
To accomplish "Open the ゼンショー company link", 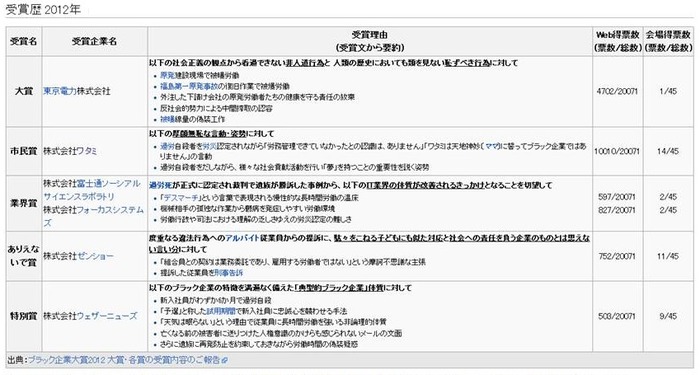I will coord(95,256).
